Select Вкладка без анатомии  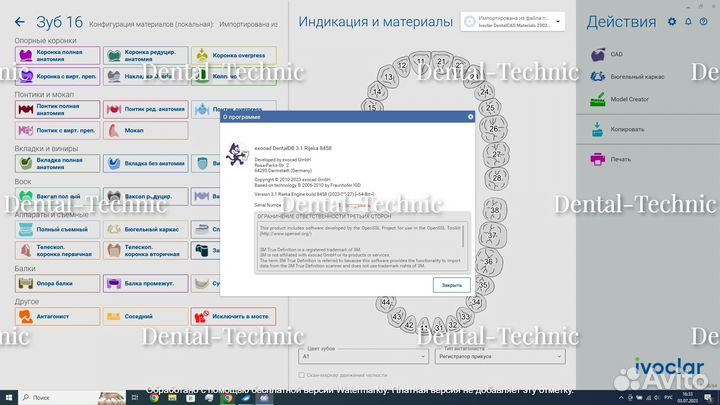[x=146, y=163]
